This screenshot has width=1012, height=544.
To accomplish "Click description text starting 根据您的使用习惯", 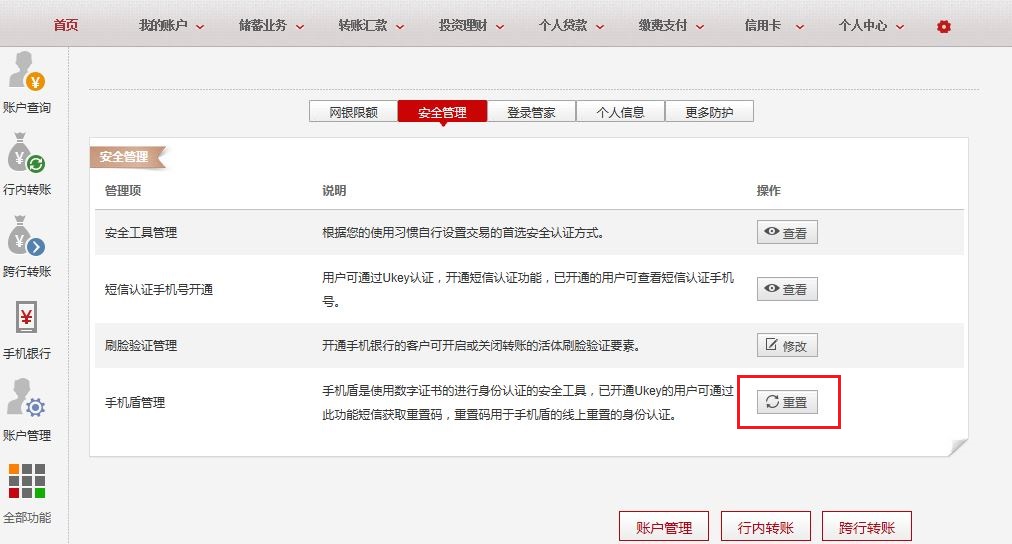I will 463,232.
